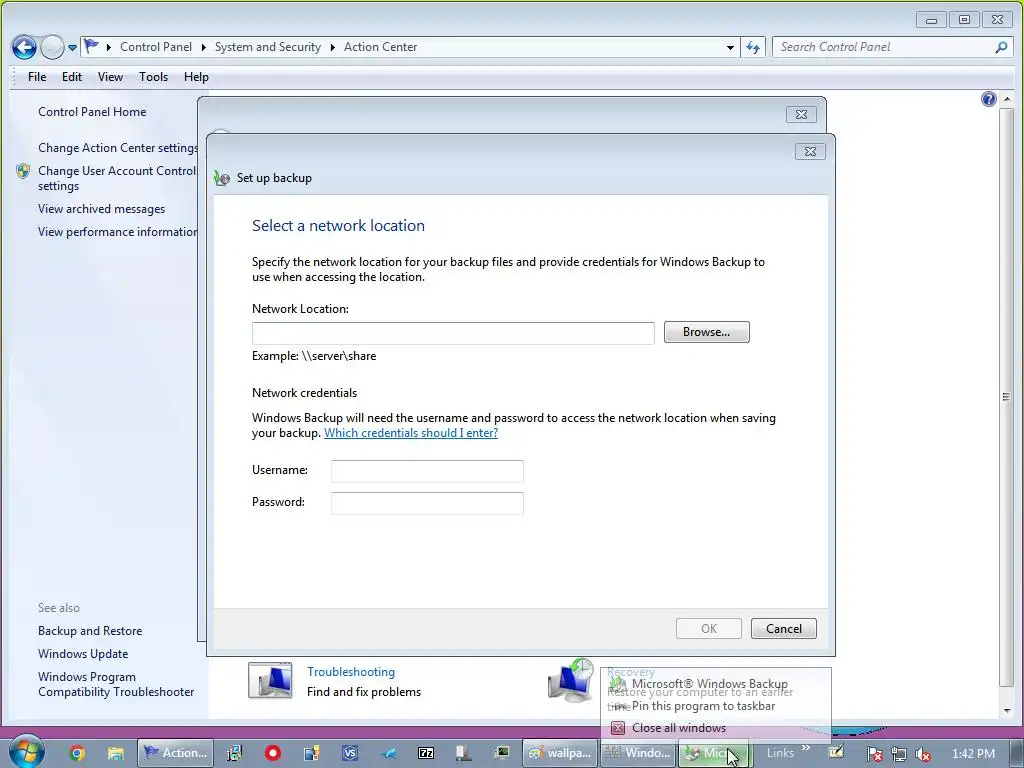The width and height of the screenshot is (1024, 768).
Task: Click the Username input field
Action: point(427,471)
